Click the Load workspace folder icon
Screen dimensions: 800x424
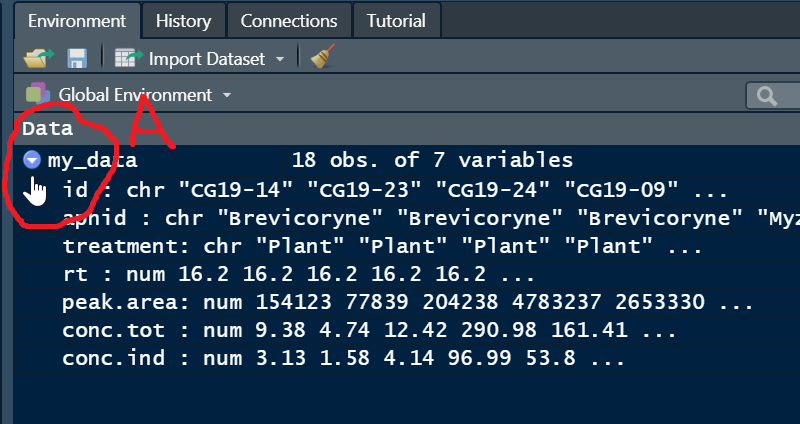(38, 58)
